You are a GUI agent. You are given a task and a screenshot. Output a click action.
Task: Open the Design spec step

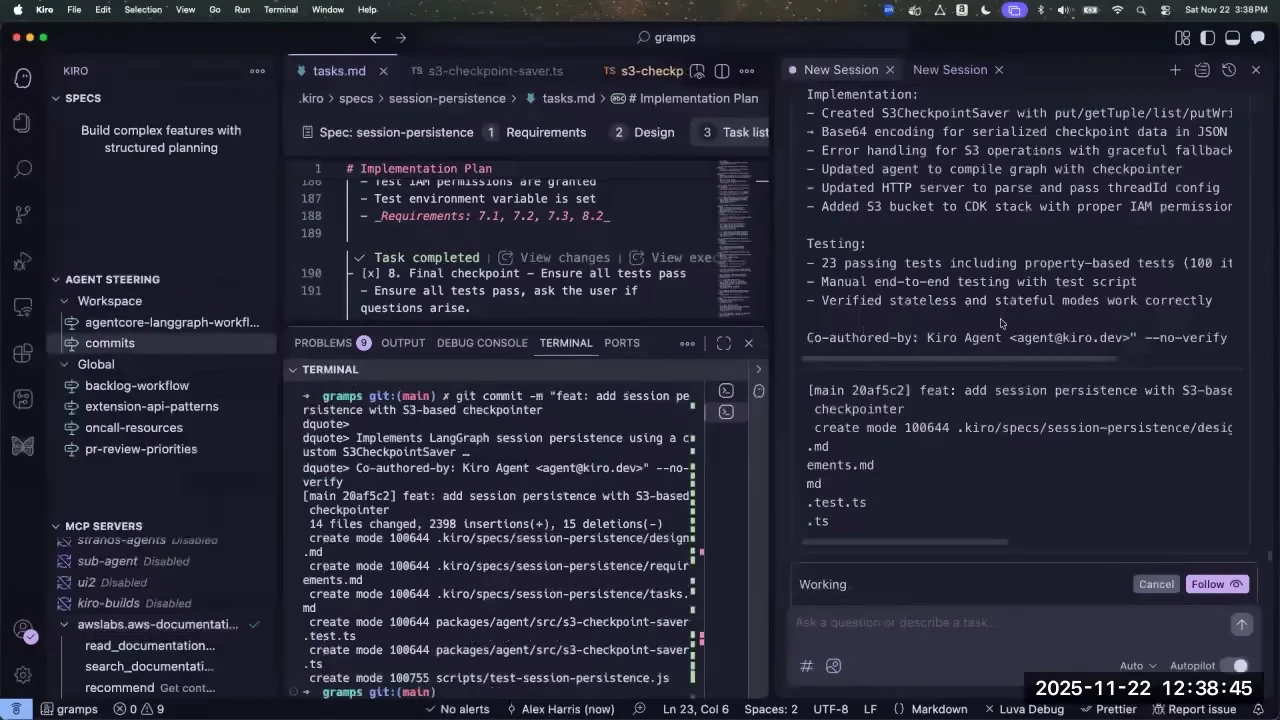click(x=643, y=133)
